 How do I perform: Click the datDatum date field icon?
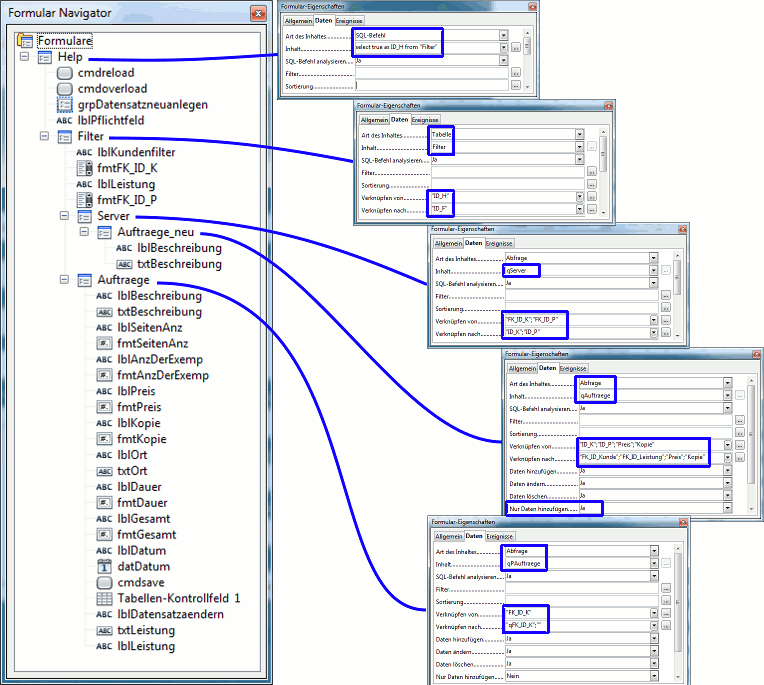[105, 566]
